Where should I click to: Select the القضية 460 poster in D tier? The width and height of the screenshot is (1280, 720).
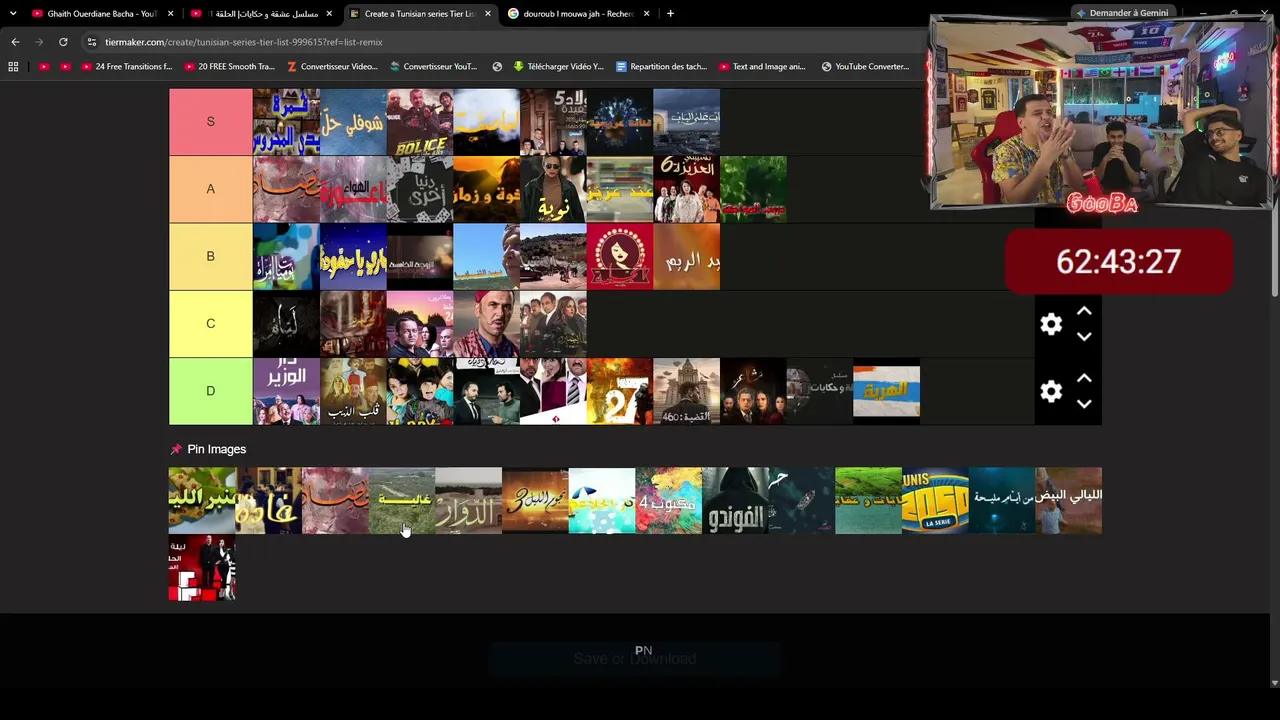pyautogui.click(x=686, y=391)
